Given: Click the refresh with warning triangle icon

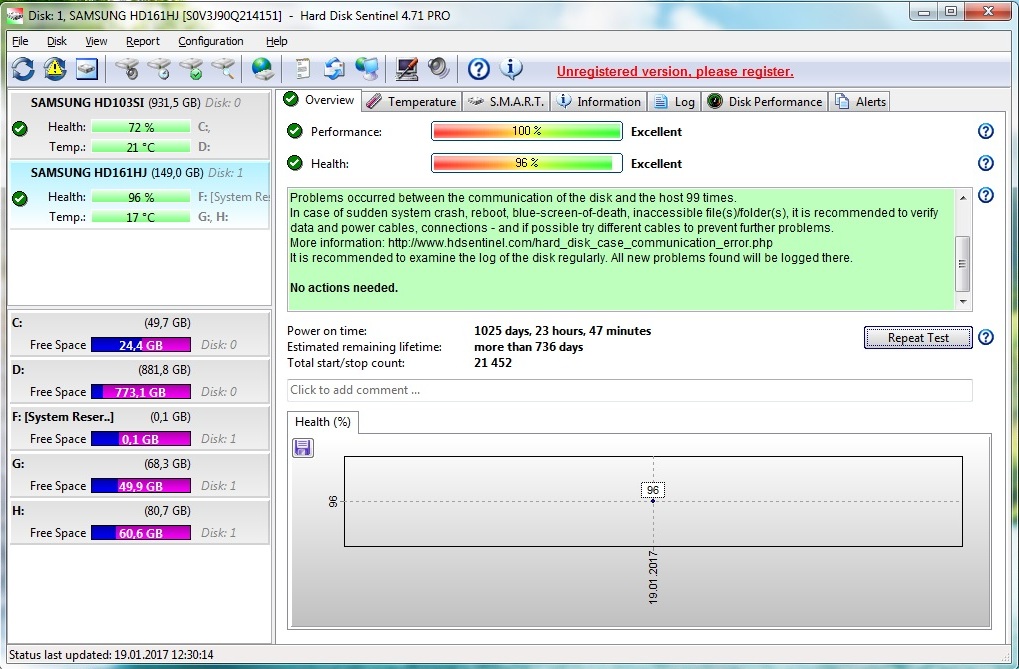Looking at the screenshot, I should 54,69.
